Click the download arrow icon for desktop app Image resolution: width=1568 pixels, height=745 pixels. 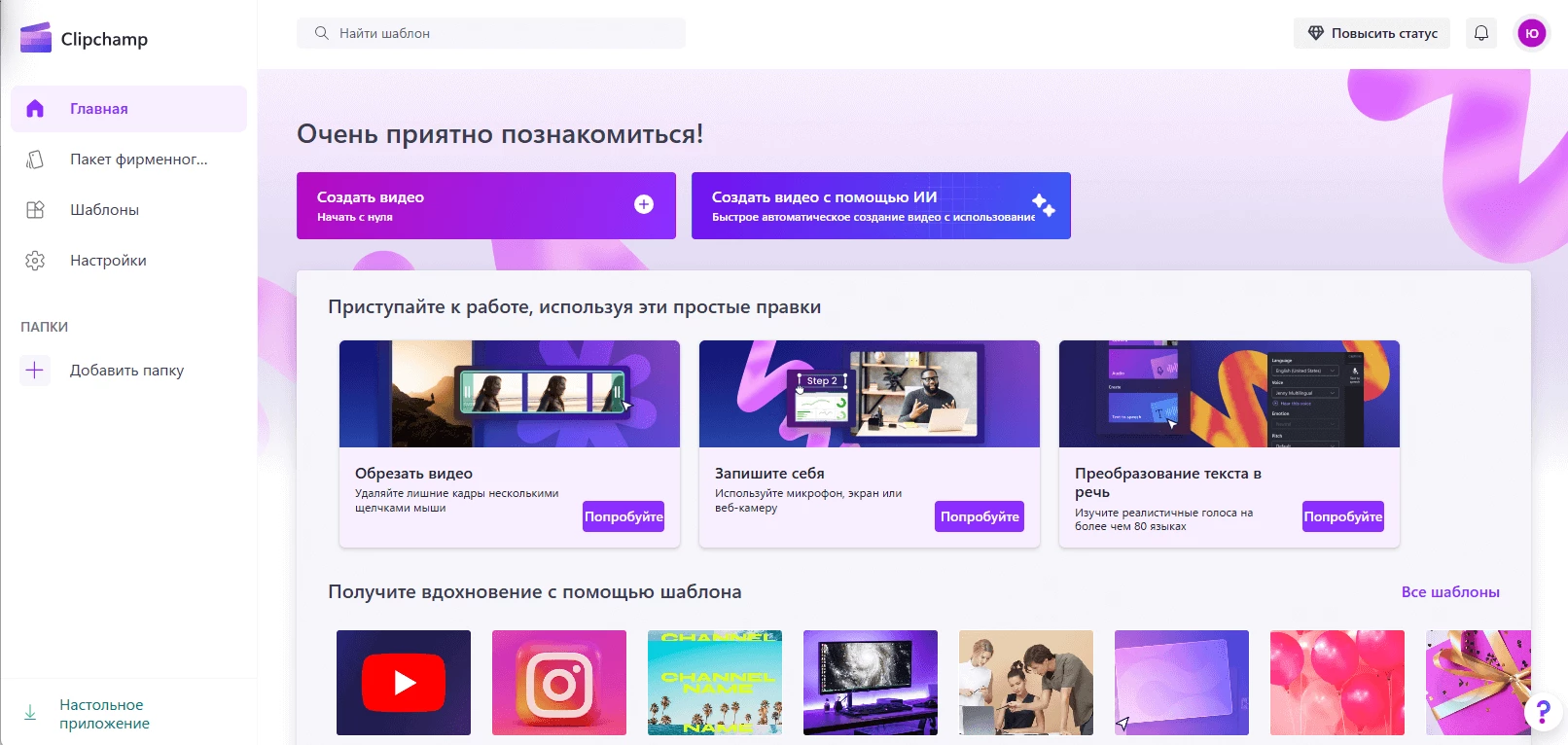[30, 713]
